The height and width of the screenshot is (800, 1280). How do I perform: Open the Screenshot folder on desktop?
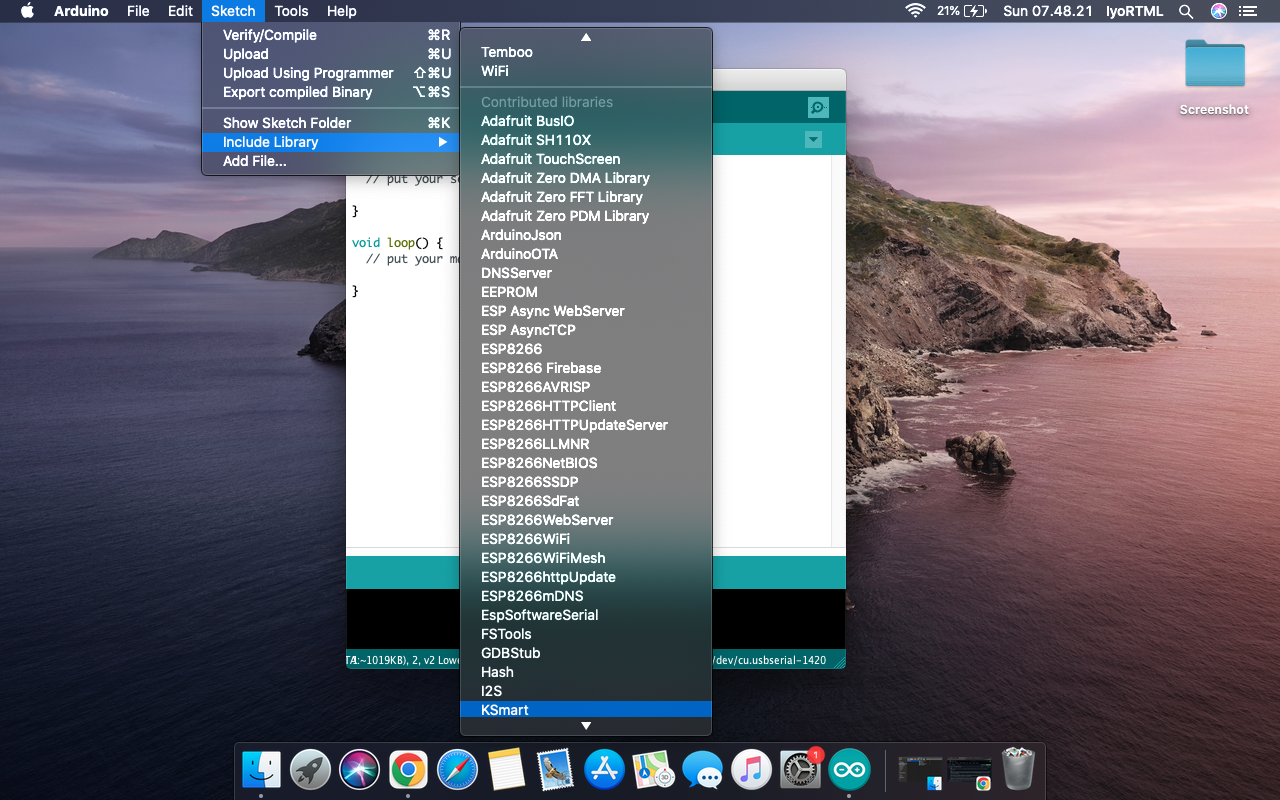1214,78
